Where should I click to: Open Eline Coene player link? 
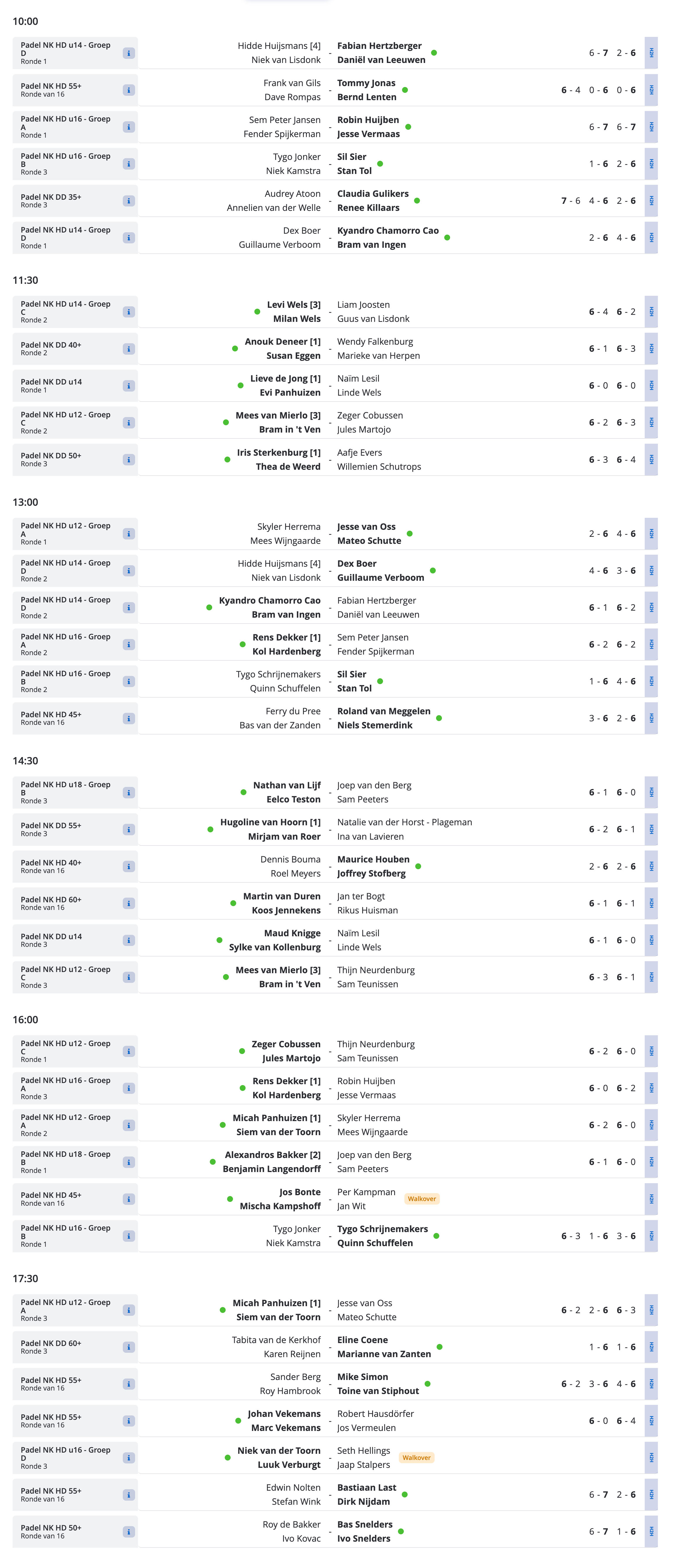point(362,1340)
